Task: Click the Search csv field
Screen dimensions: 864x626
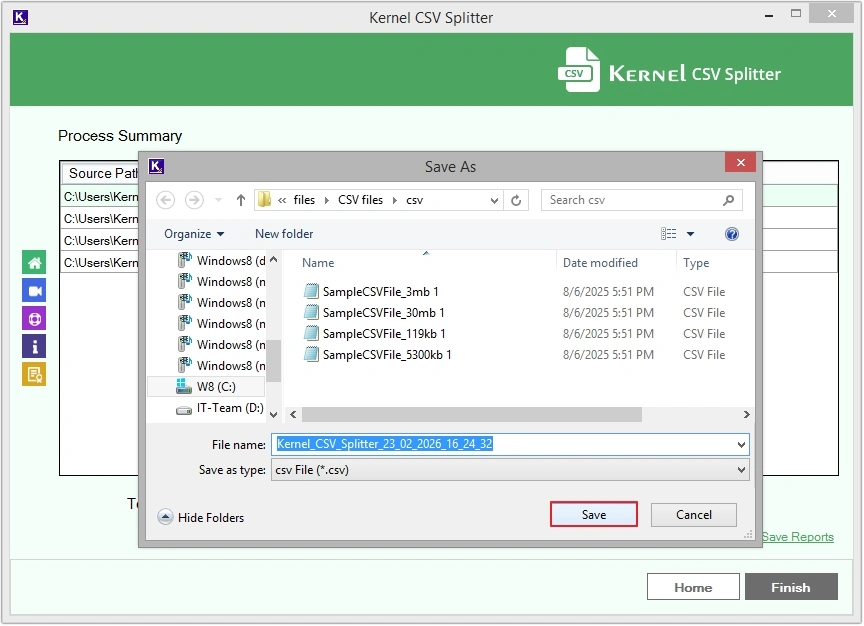Action: [x=632, y=200]
